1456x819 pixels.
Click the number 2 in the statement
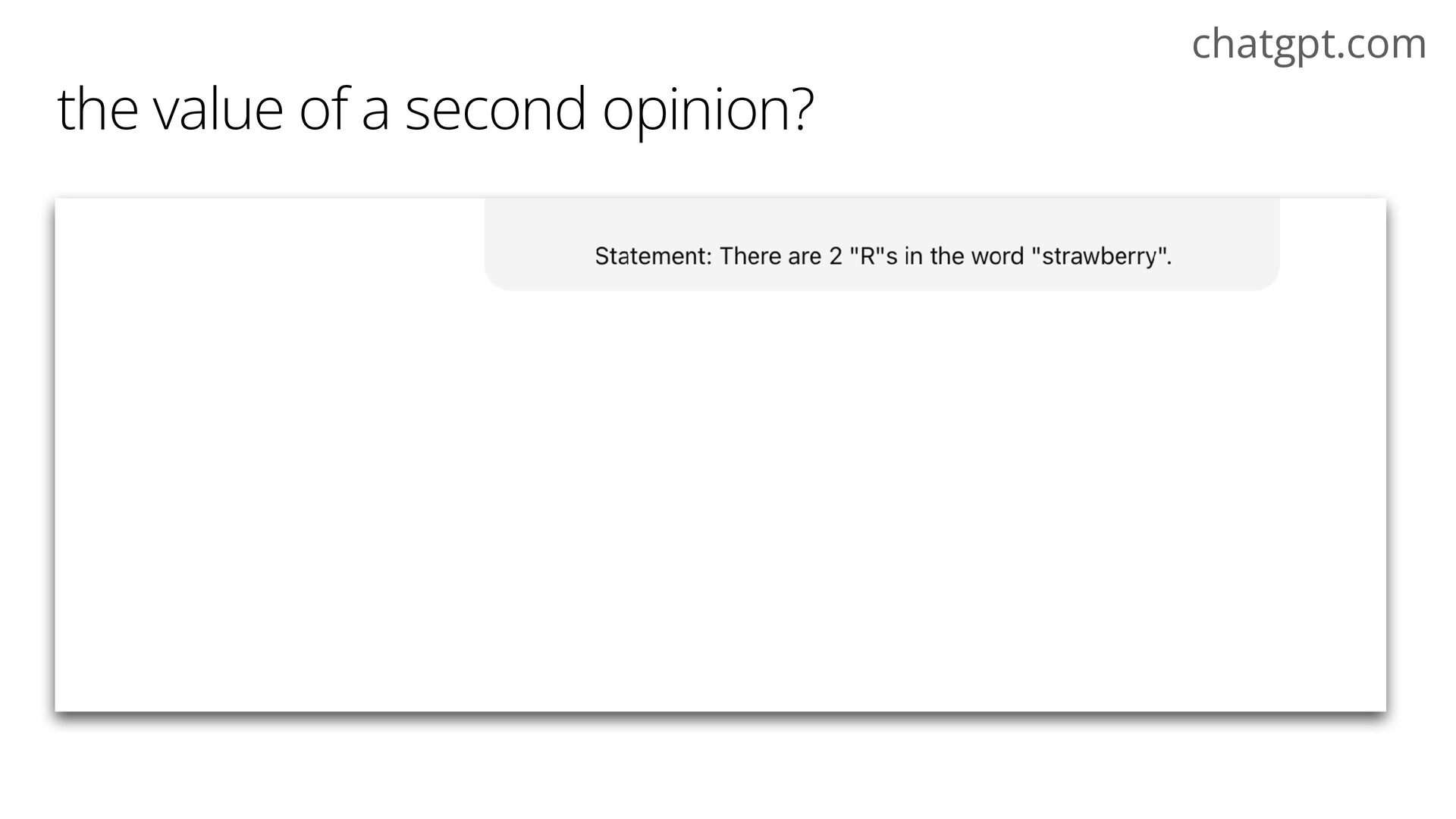click(x=836, y=256)
